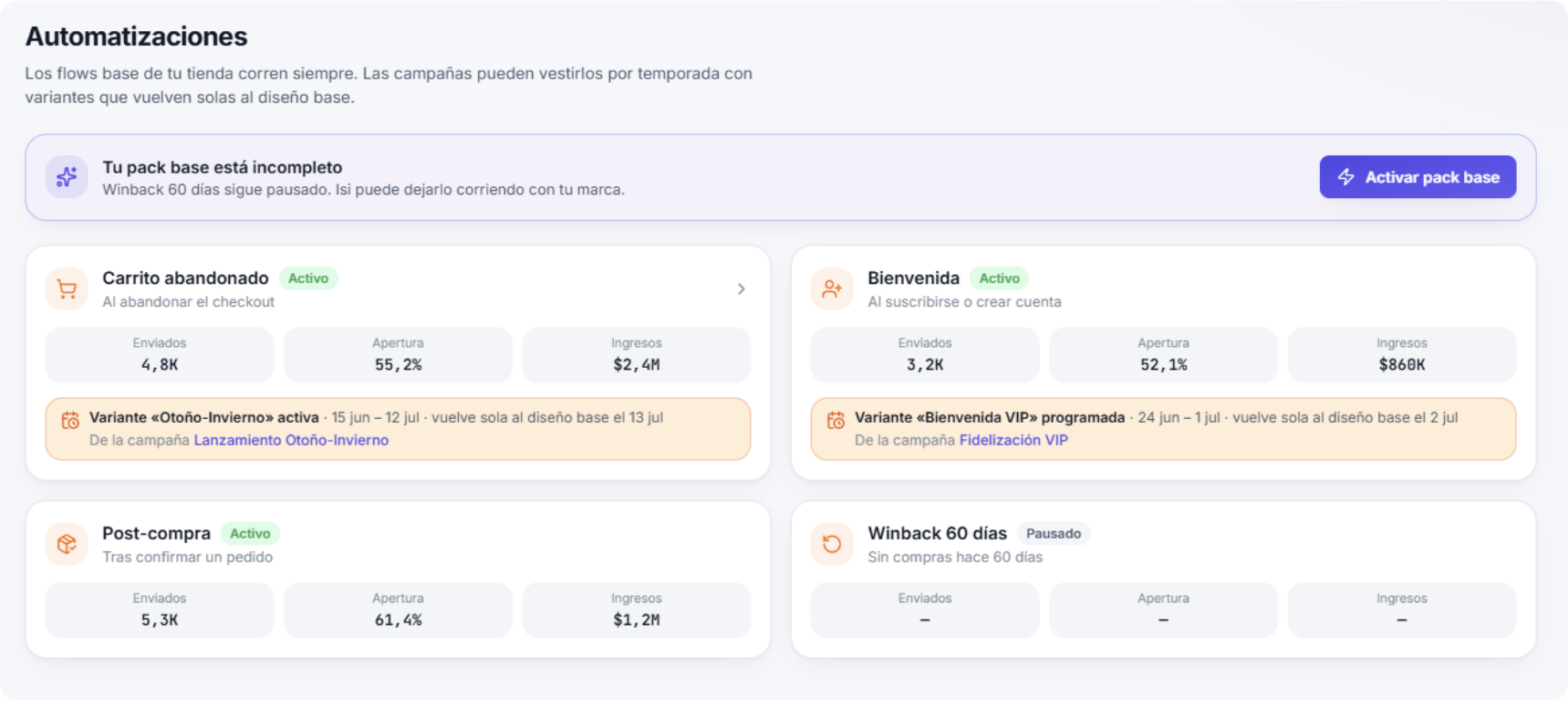This screenshot has height=701, width=1568.
Task: Click the text Variante «Bienvenida VIP» programada
Action: tap(990, 417)
